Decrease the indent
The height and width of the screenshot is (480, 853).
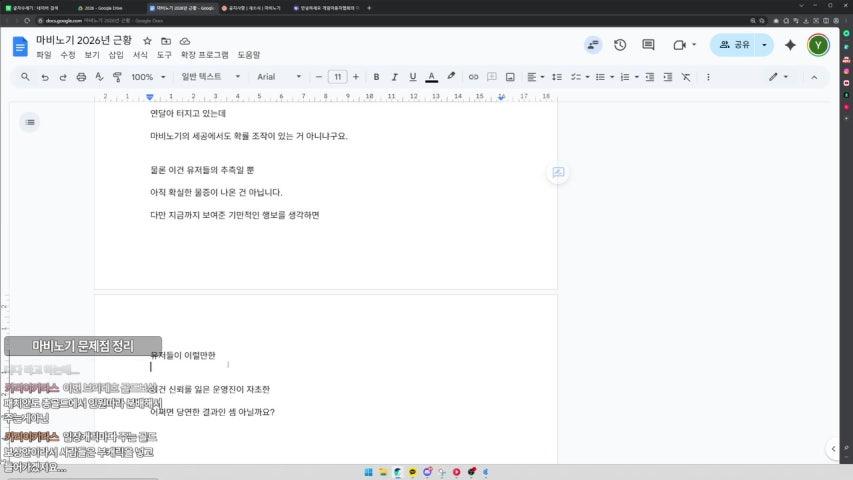(x=650, y=77)
